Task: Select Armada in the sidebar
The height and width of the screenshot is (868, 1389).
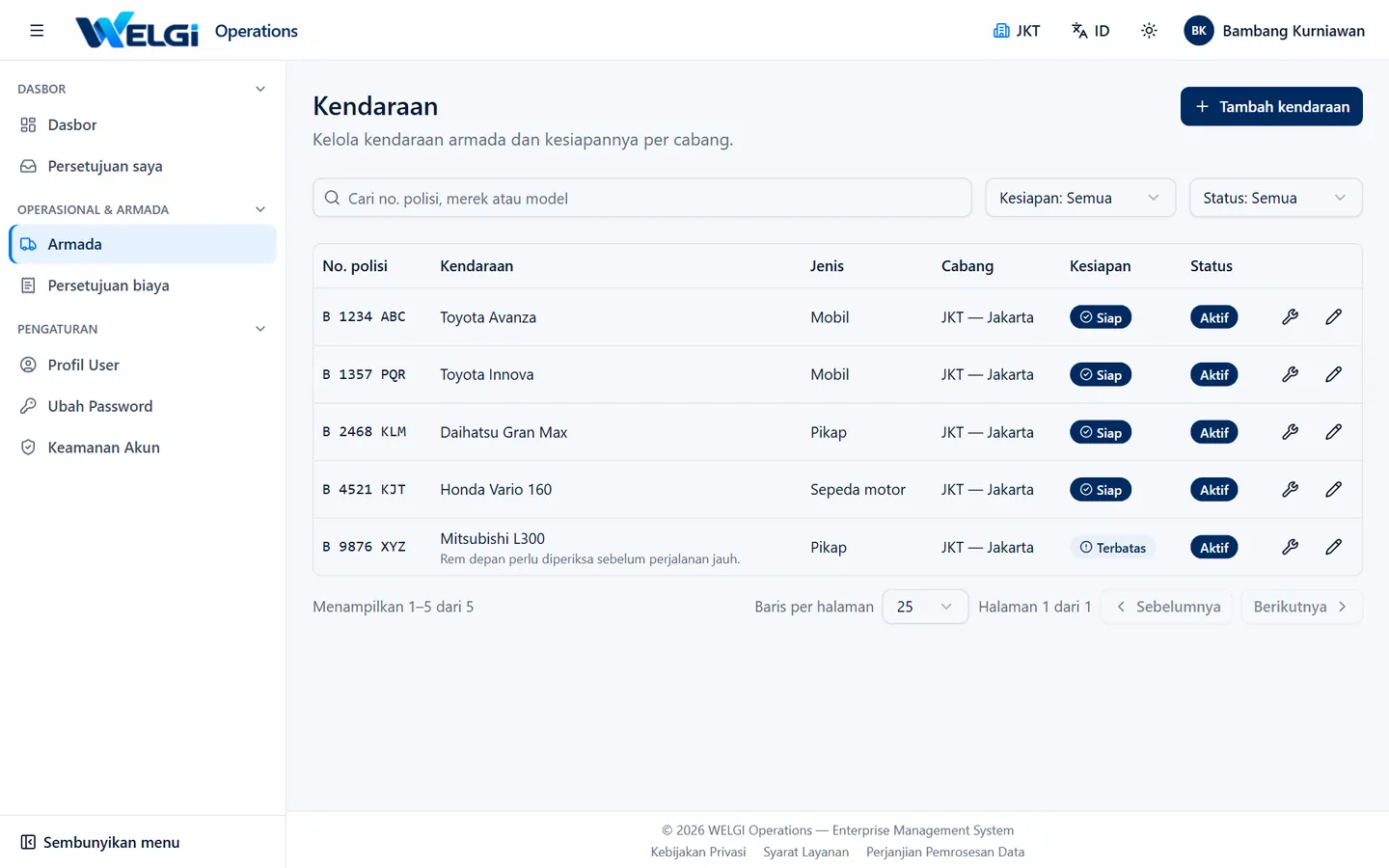Action: pyautogui.click(x=143, y=244)
